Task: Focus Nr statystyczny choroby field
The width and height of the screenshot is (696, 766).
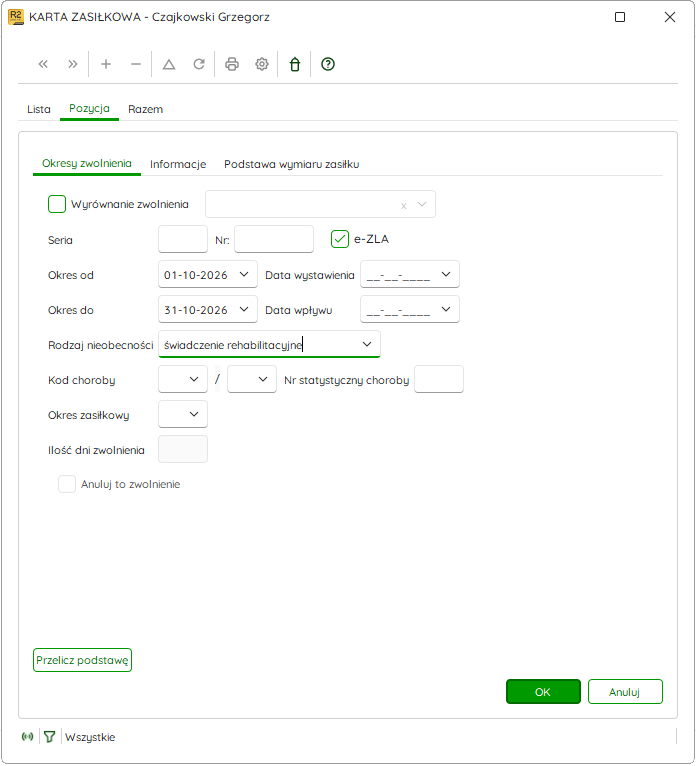Action: tap(439, 380)
